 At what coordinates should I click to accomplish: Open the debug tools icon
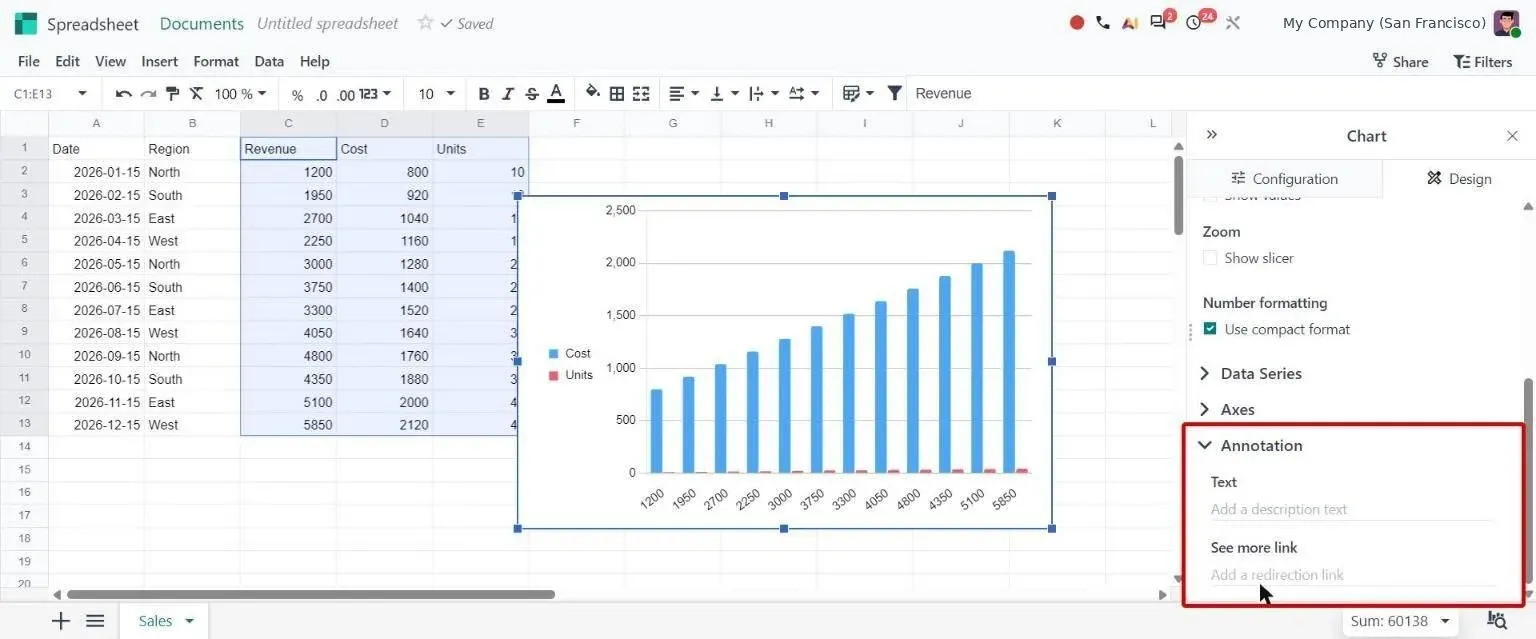(1233, 23)
